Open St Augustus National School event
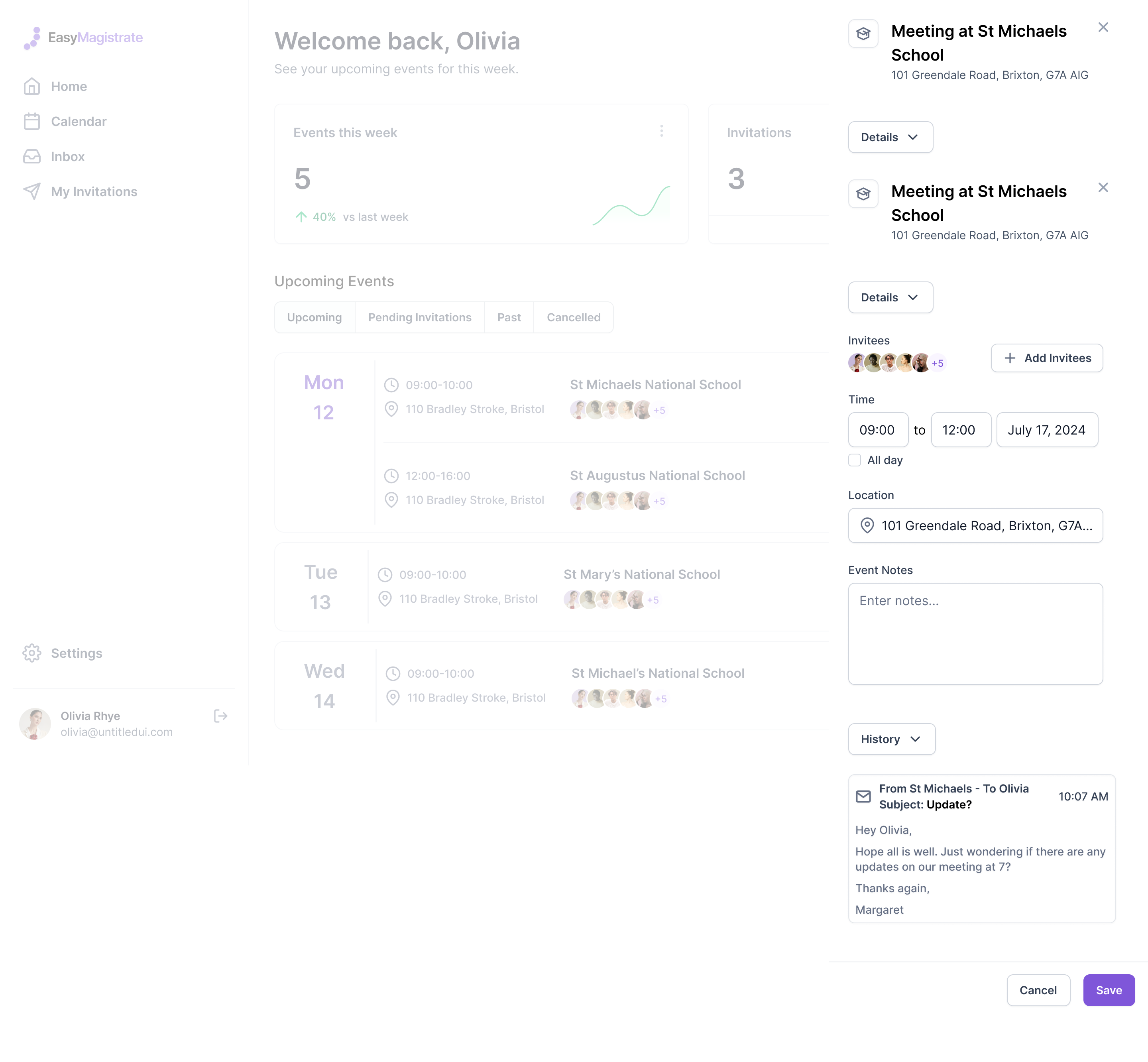The height and width of the screenshot is (1062, 1148). [657, 475]
